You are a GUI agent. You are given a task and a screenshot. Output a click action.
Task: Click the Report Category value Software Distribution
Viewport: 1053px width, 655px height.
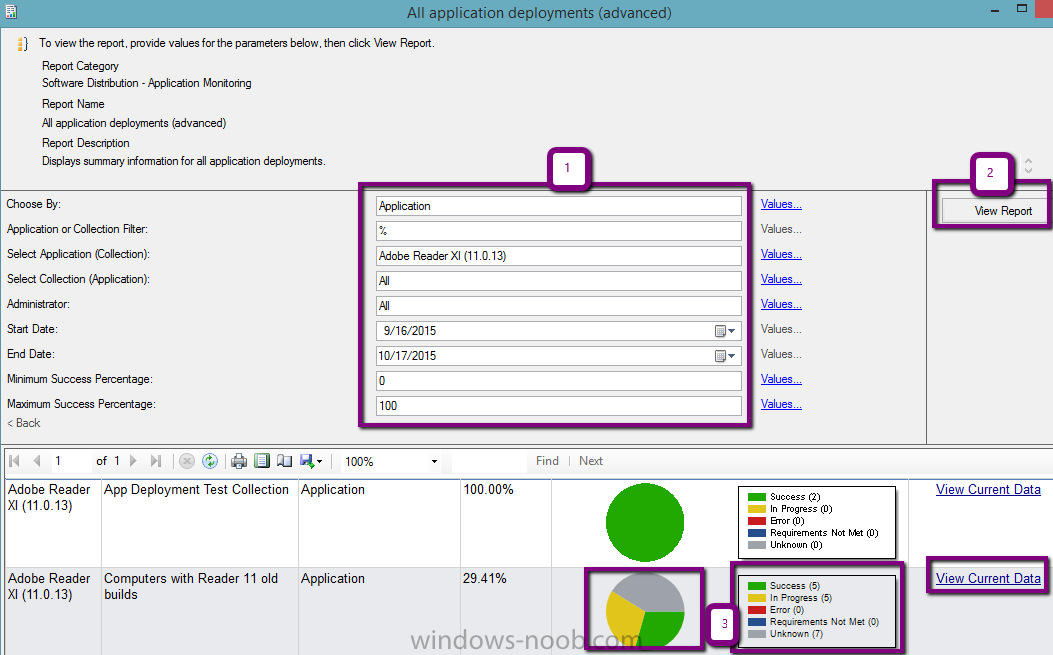click(146, 83)
